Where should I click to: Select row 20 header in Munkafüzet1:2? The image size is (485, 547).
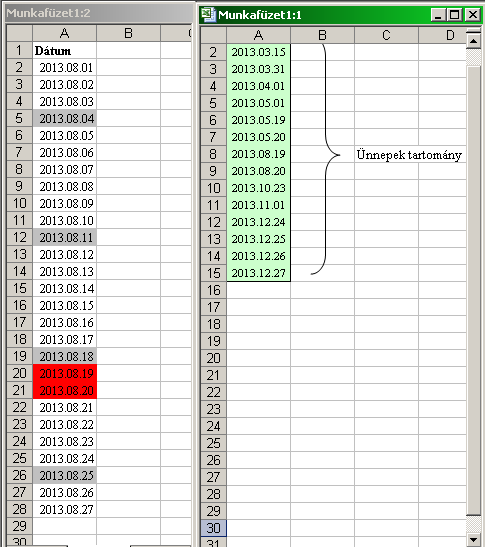coord(20,374)
